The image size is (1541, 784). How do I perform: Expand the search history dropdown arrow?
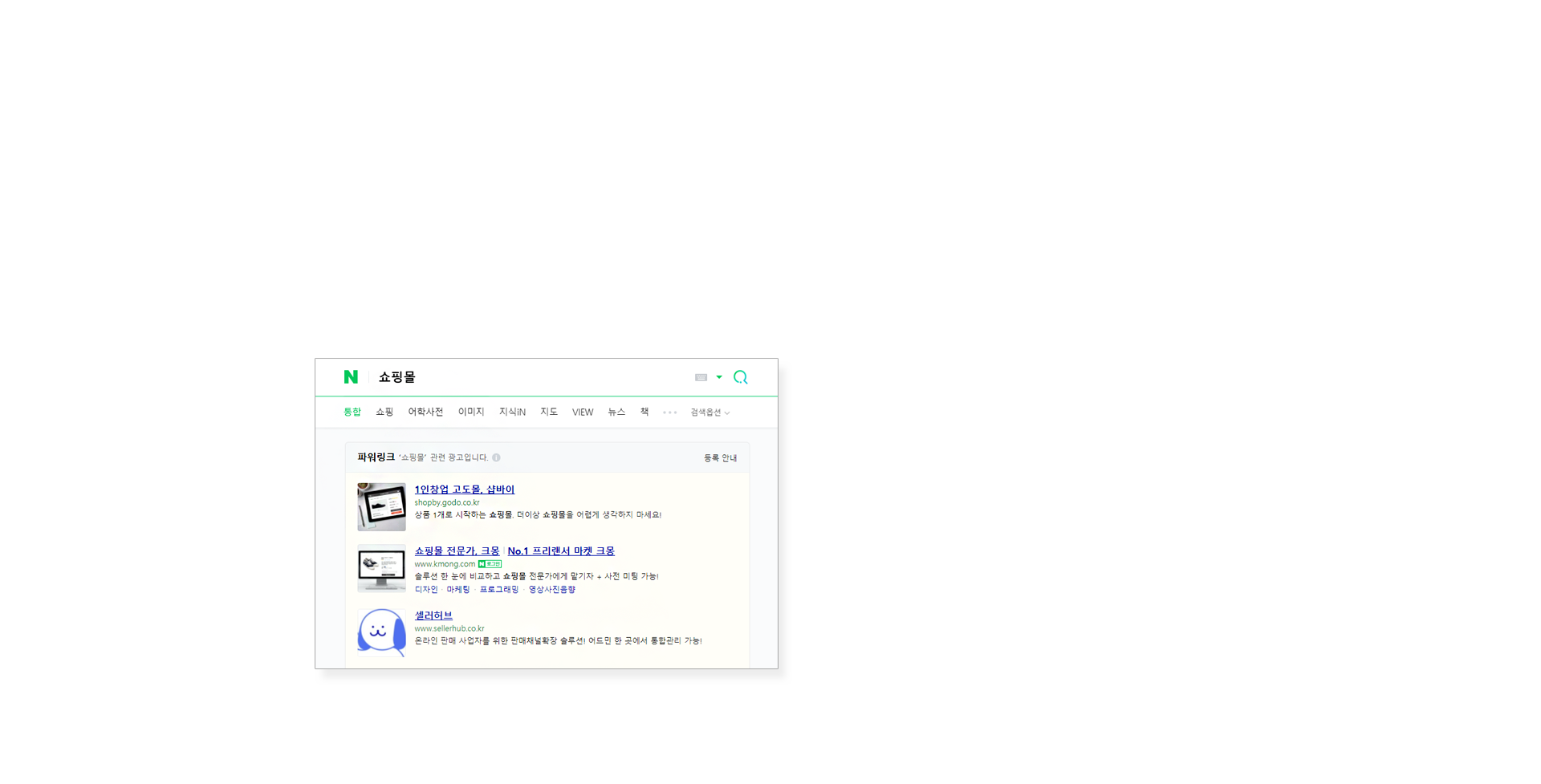pyautogui.click(x=719, y=377)
